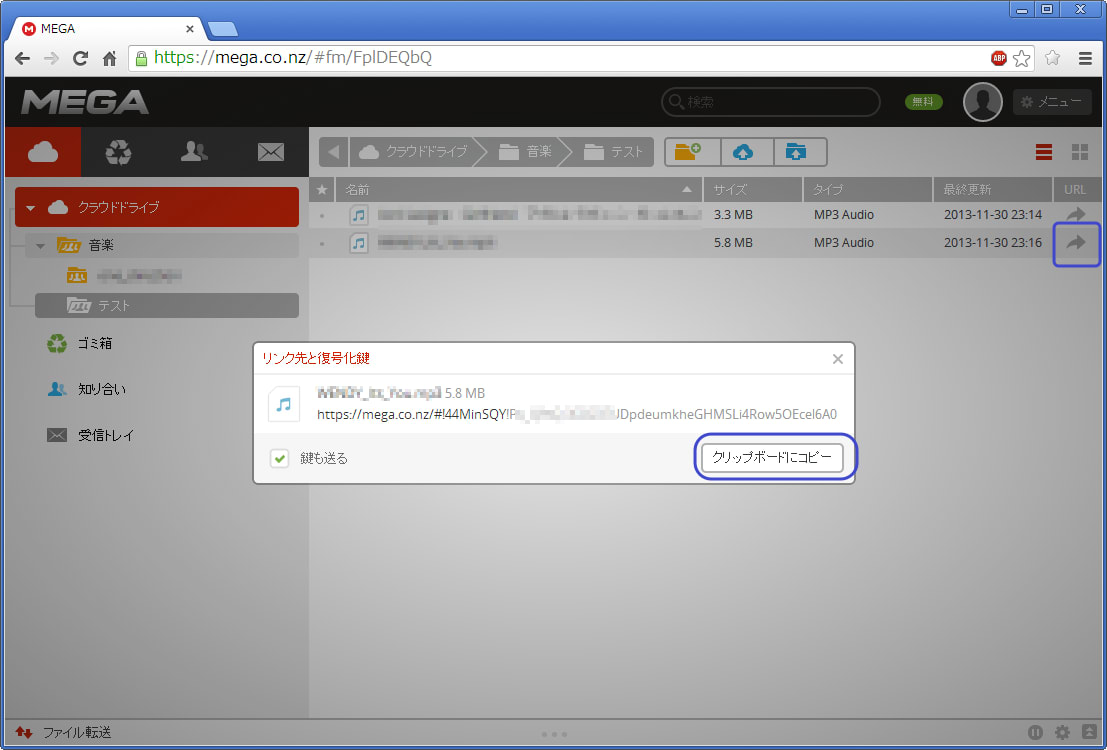Collapse the クラウドドライブ tree

point(31,208)
